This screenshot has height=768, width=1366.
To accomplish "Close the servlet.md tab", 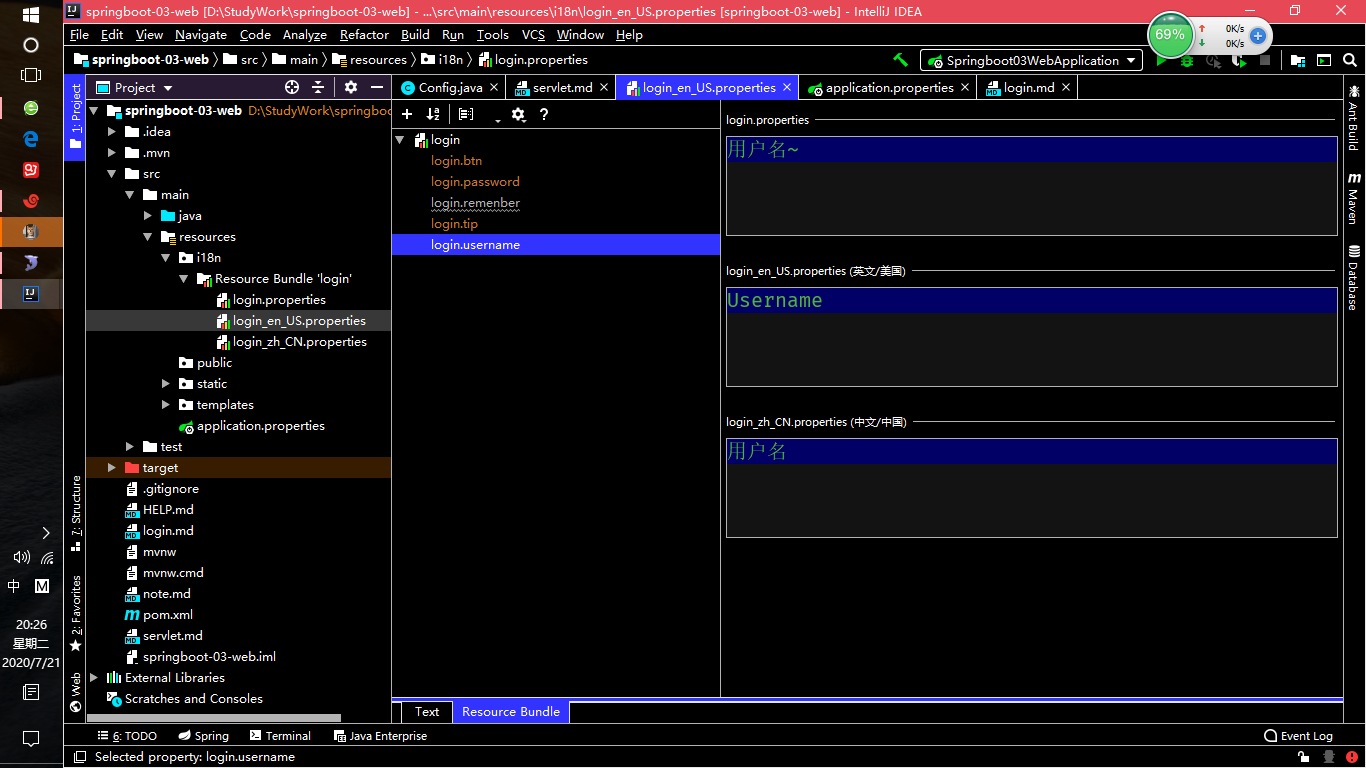I will tap(604, 87).
